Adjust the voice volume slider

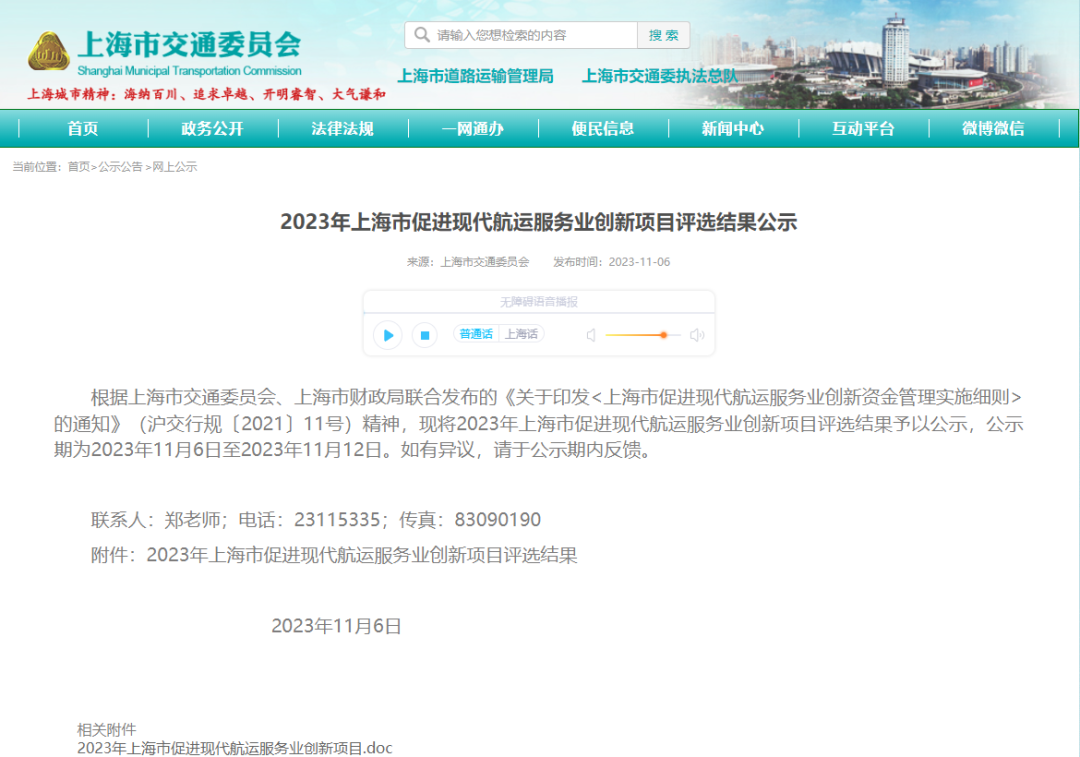[x=662, y=335]
